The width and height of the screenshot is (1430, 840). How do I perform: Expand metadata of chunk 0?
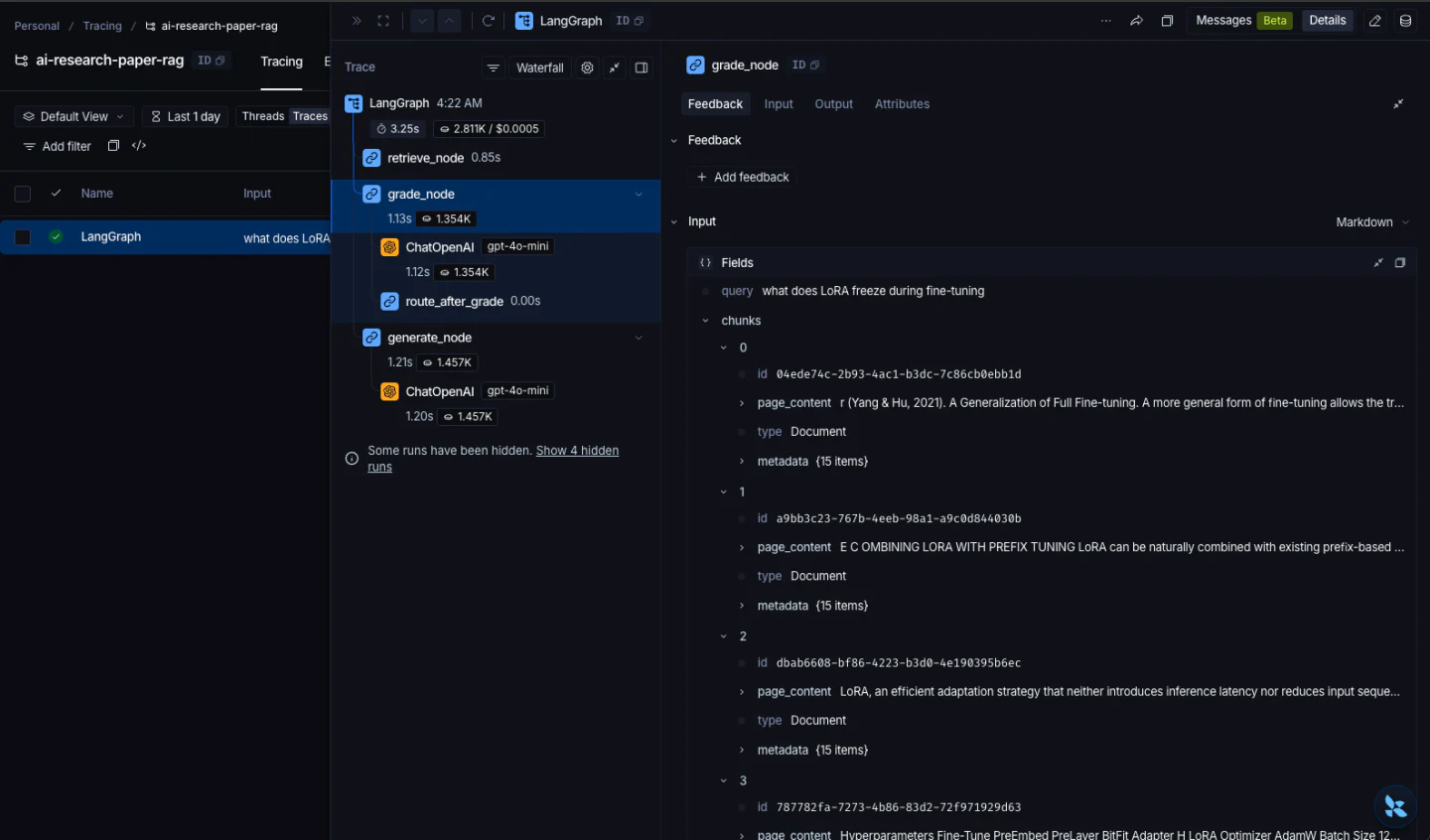tap(742, 462)
